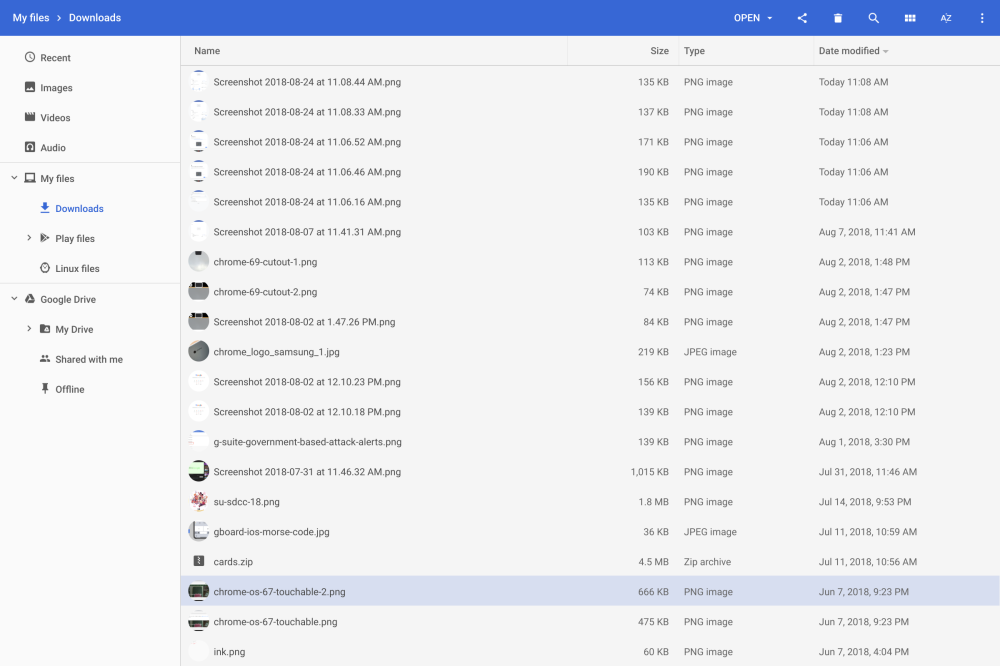Select the cards.zip file

point(233,562)
